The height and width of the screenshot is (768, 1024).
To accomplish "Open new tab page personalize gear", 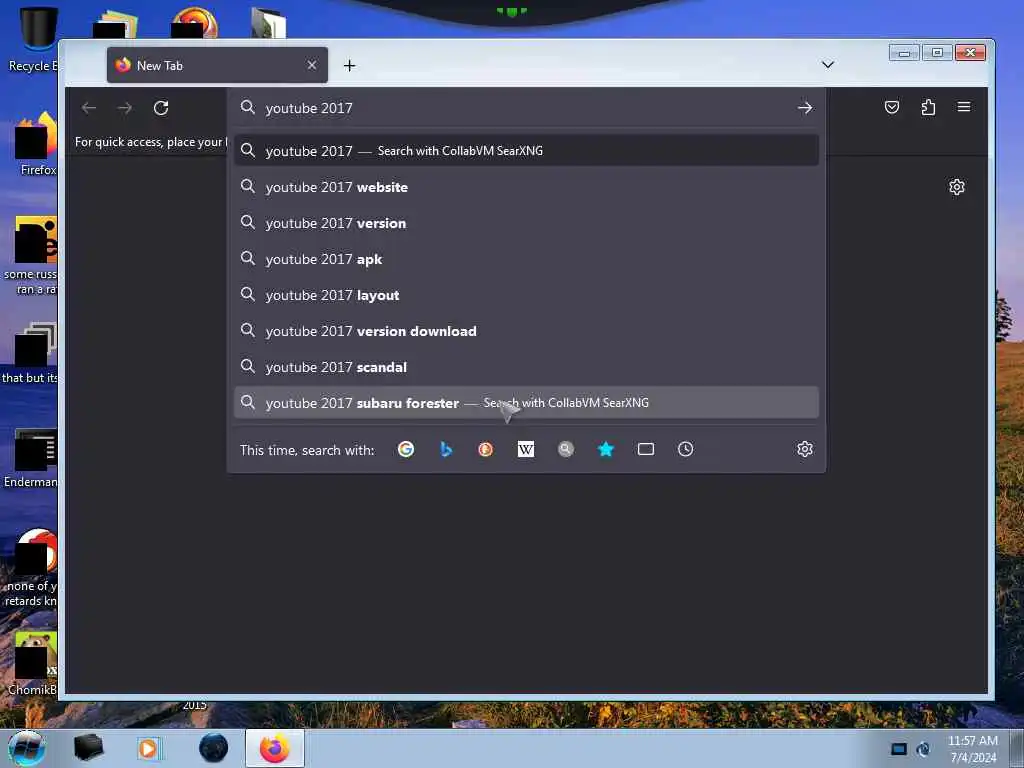I will [957, 187].
